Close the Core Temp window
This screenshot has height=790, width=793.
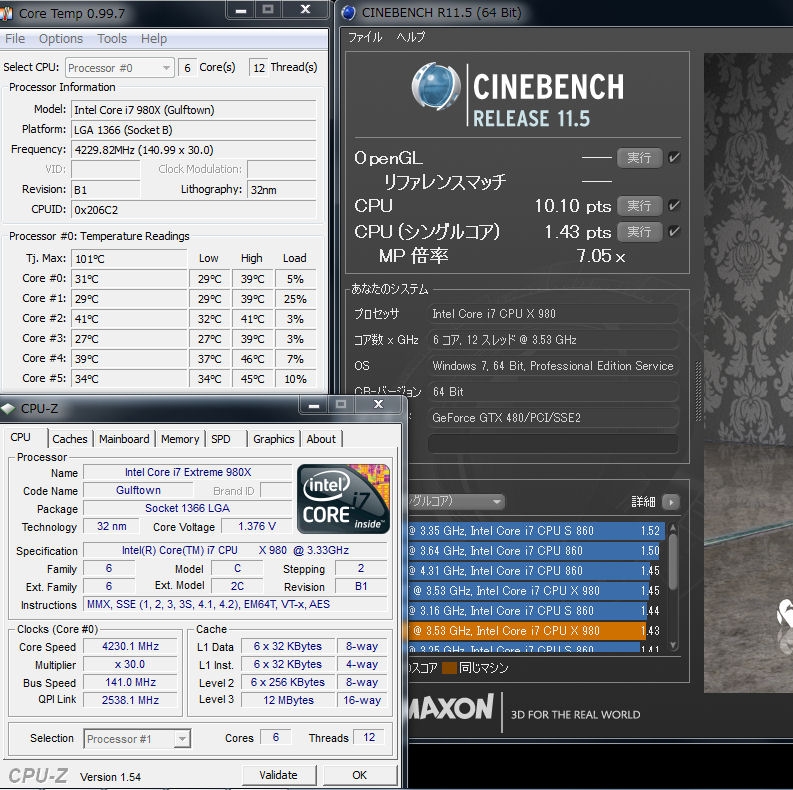click(x=305, y=9)
